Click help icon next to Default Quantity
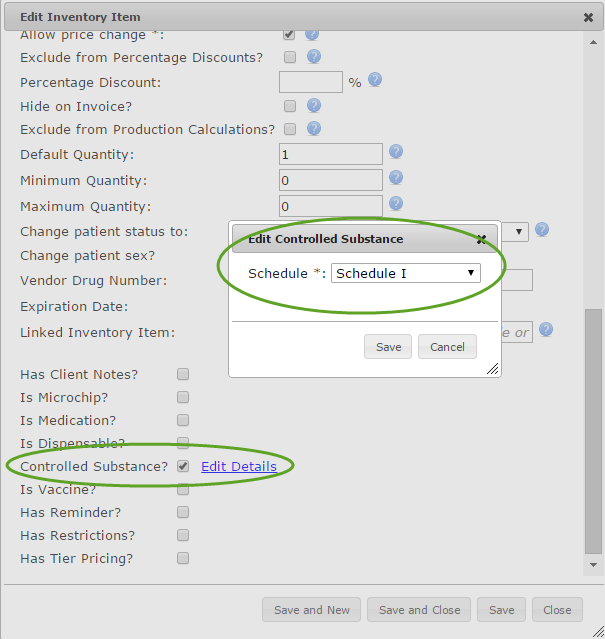Image resolution: width=605 pixels, height=639 pixels. [396, 152]
